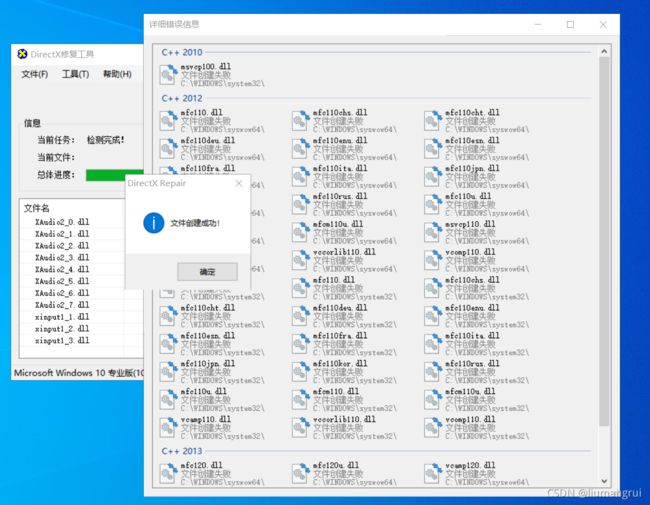The height and width of the screenshot is (505, 650).
Task: Close the DirectX Repair message dialog
Action: point(239,183)
